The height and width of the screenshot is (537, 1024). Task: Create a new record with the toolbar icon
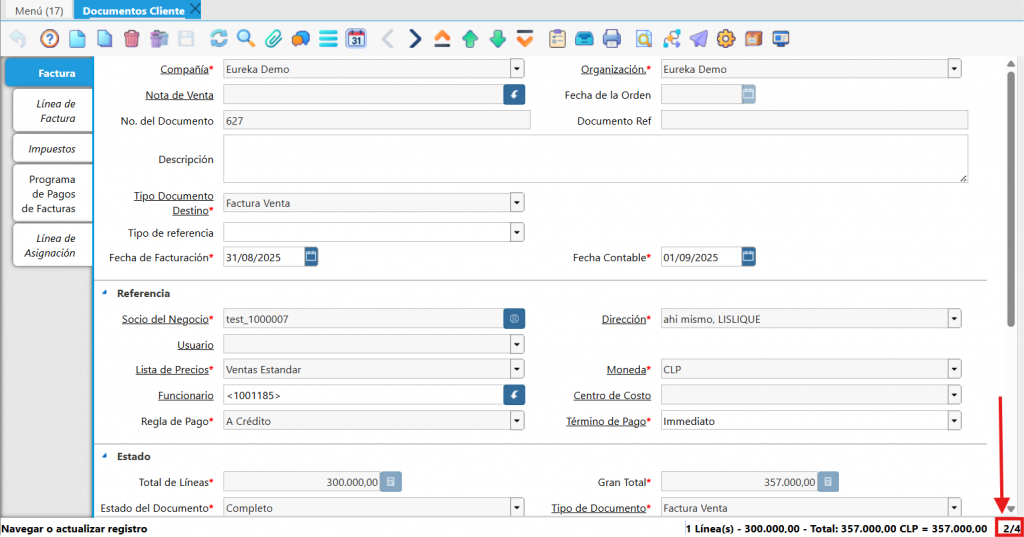pyautogui.click(x=77, y=39)
